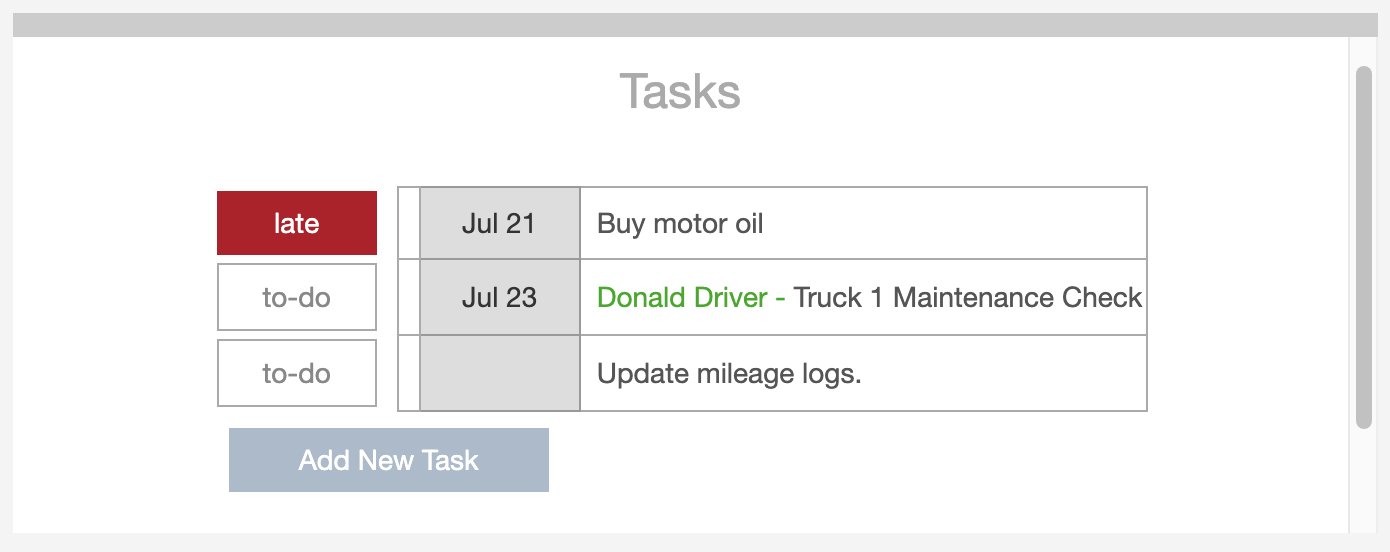Click the narrow handle cell left of Jul 21

(x=409, y=223)
